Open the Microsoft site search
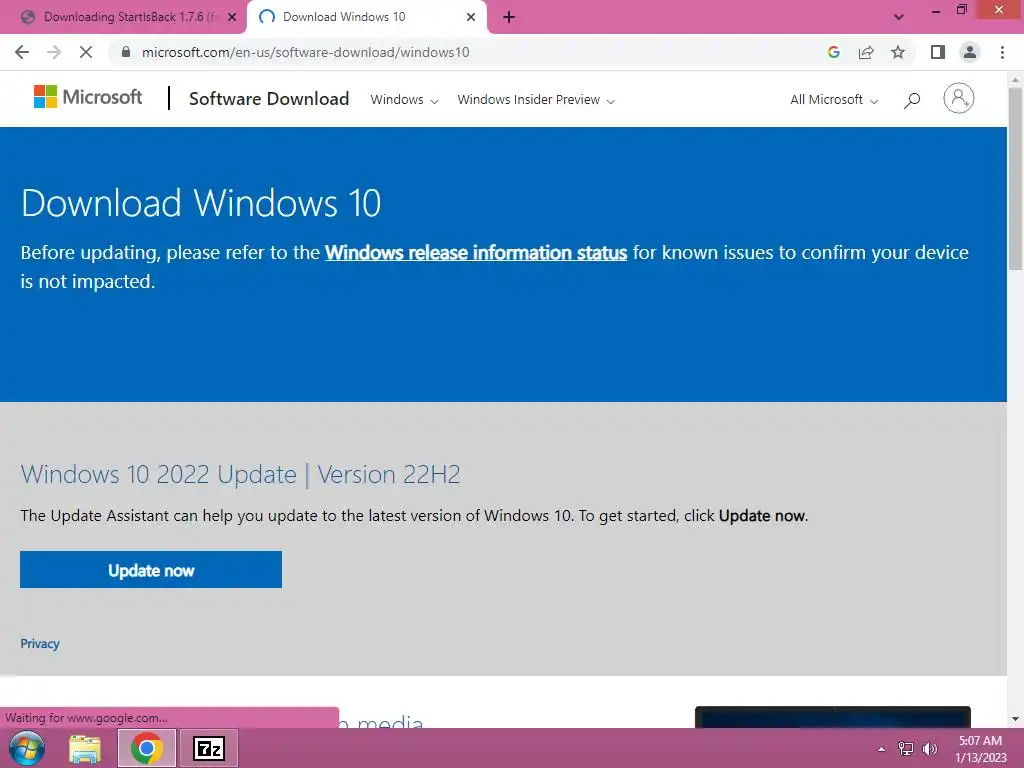Viewport: 1024px width, 768px height. pos(912,100)
